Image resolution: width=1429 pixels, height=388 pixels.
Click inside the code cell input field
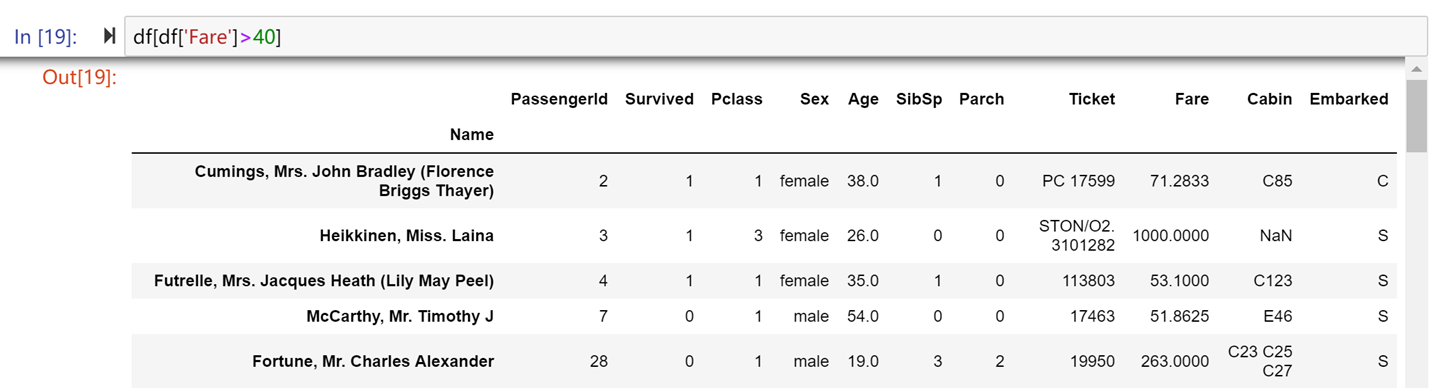[x=775, y=37]
